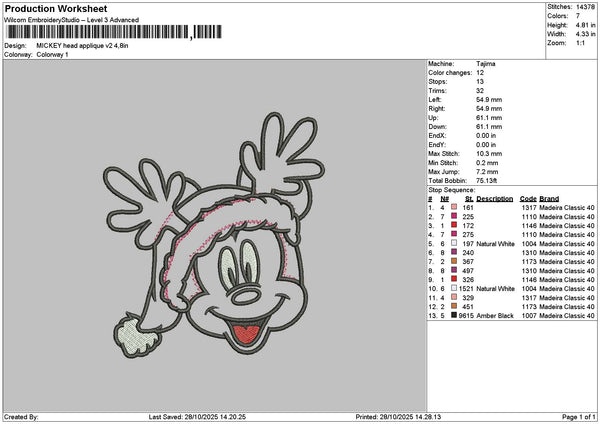The image size is (600, 424).
Task: Click the 'EndX:' label
Action: pyautogui.click(x=437, y=136)
